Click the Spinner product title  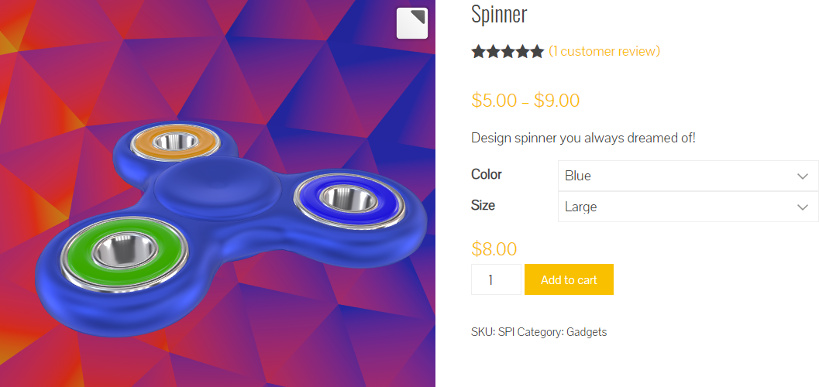pyautogui.click(x=499, y=14)
